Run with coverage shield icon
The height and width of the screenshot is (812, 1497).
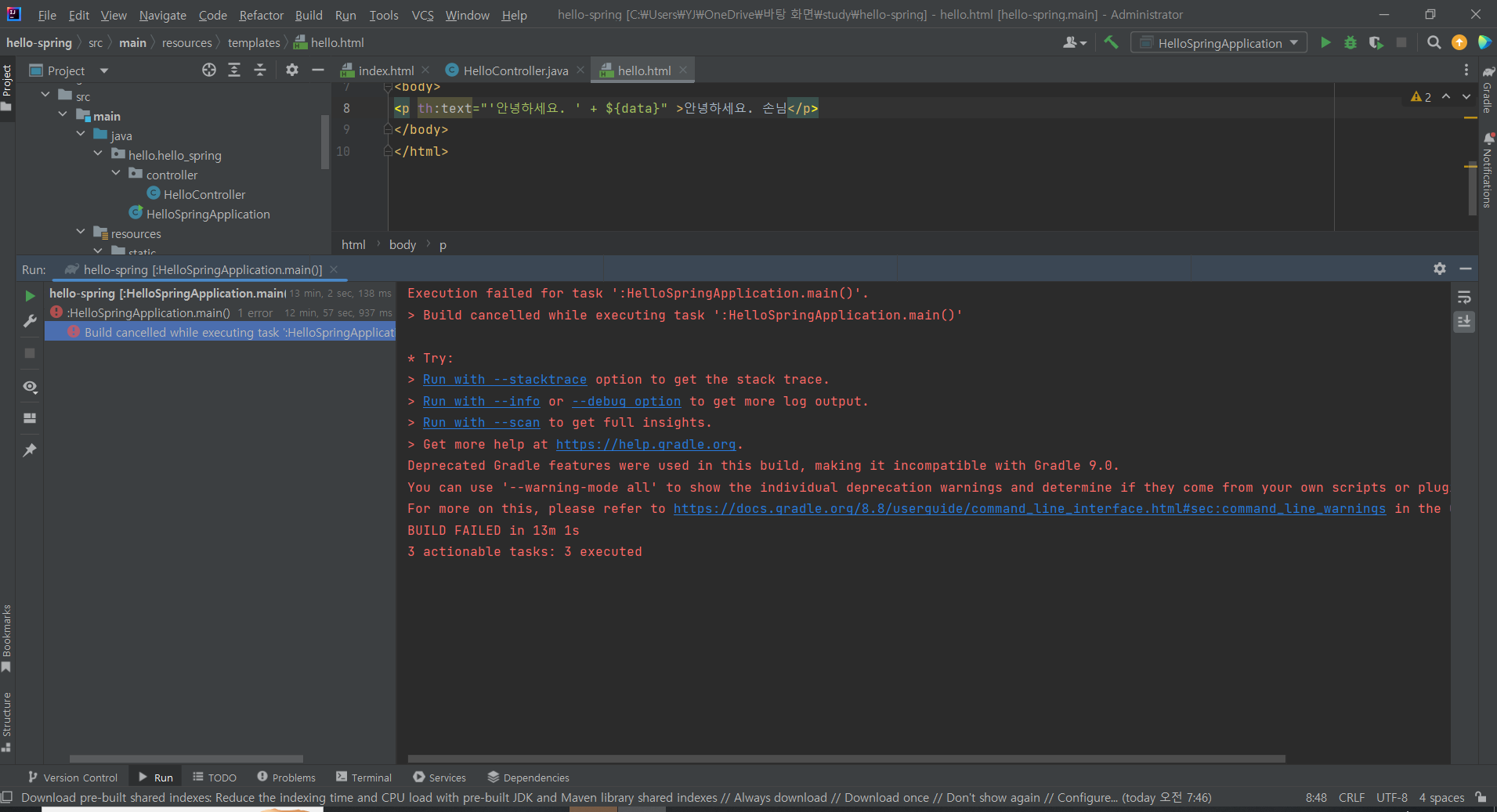click(1376, 42)
